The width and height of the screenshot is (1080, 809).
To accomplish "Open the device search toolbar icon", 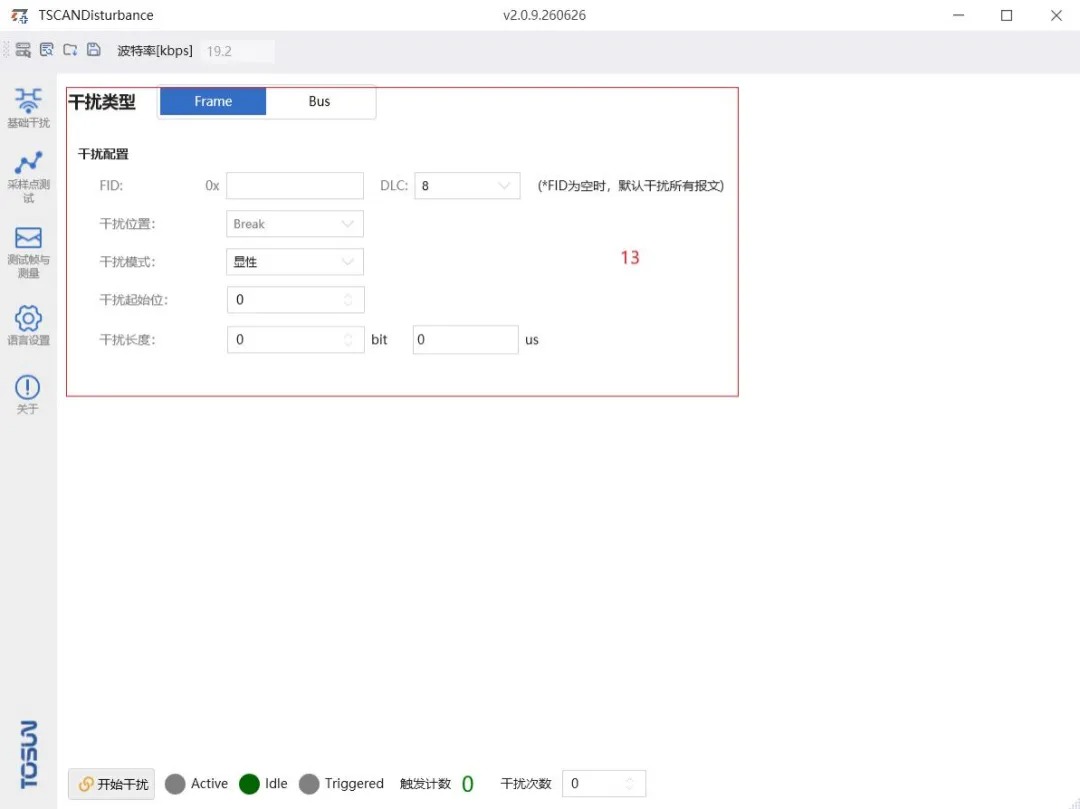I will [23, 50].
